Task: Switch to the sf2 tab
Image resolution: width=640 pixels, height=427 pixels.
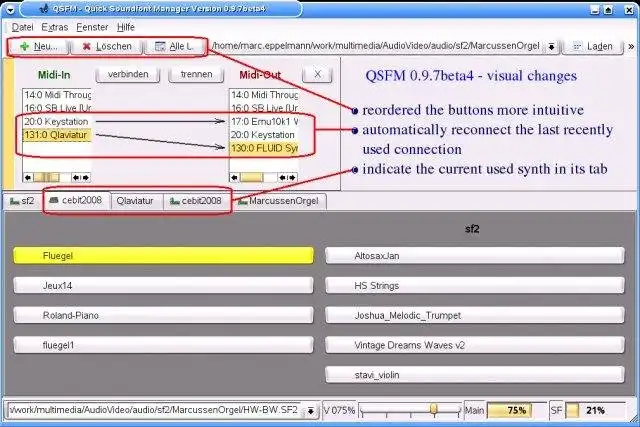Action: click(x=22, y=201)
